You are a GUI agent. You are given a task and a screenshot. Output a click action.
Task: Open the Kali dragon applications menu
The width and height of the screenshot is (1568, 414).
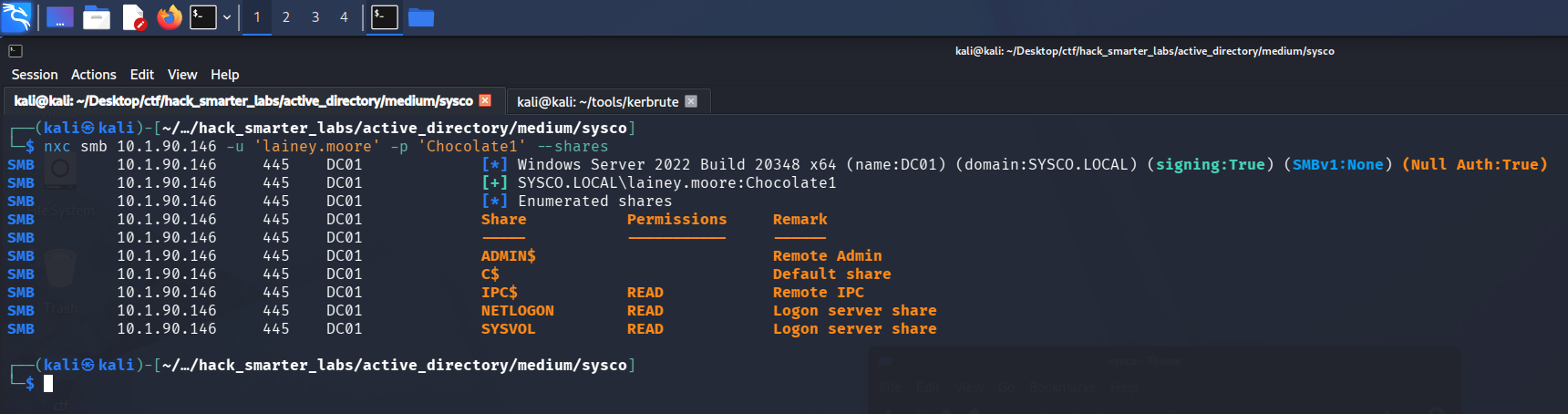(x=16, y=17)
